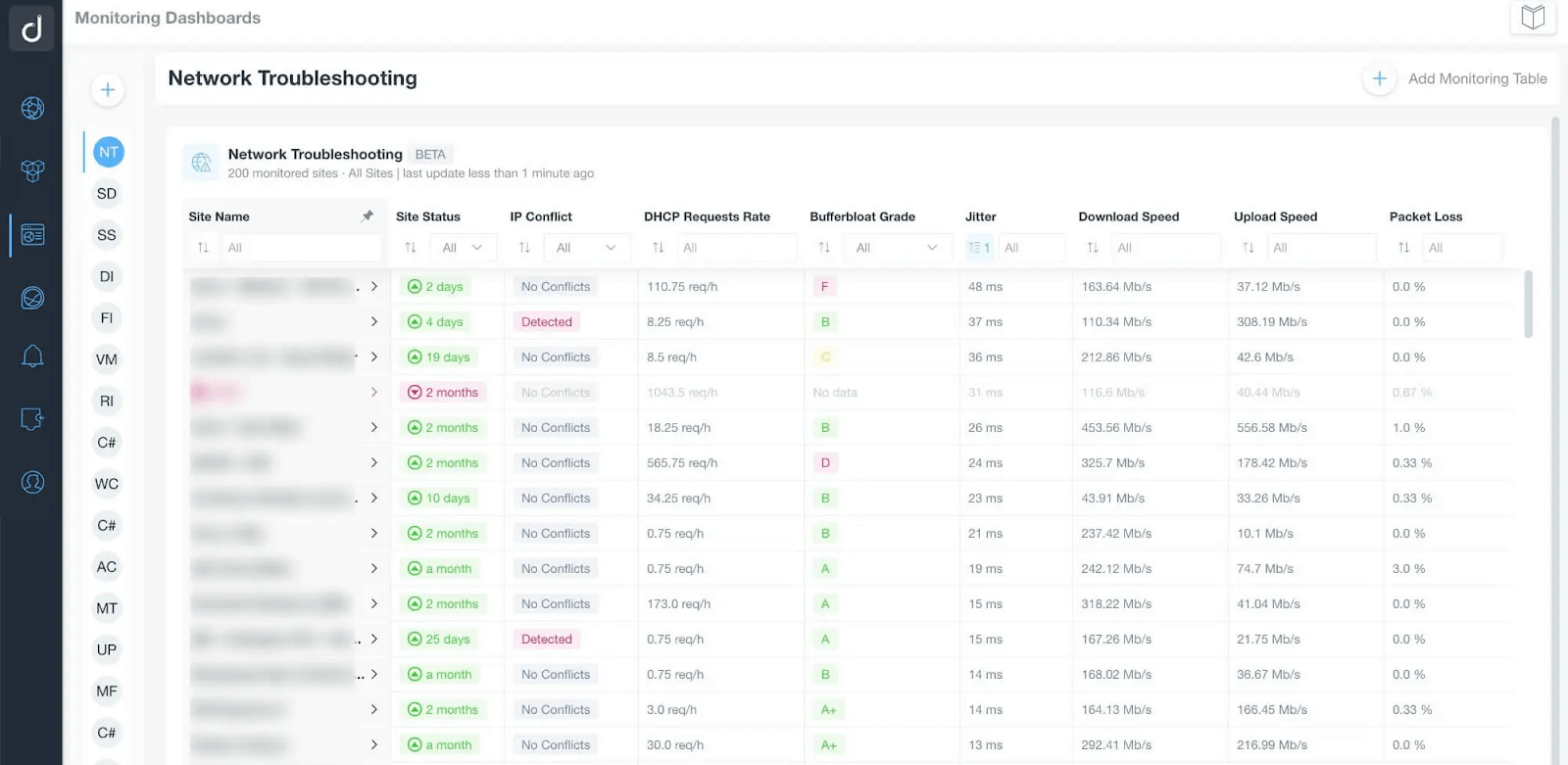Select the DI dashboard
This screenshot has width=1568, height=765.
click(x=107, y=276)
